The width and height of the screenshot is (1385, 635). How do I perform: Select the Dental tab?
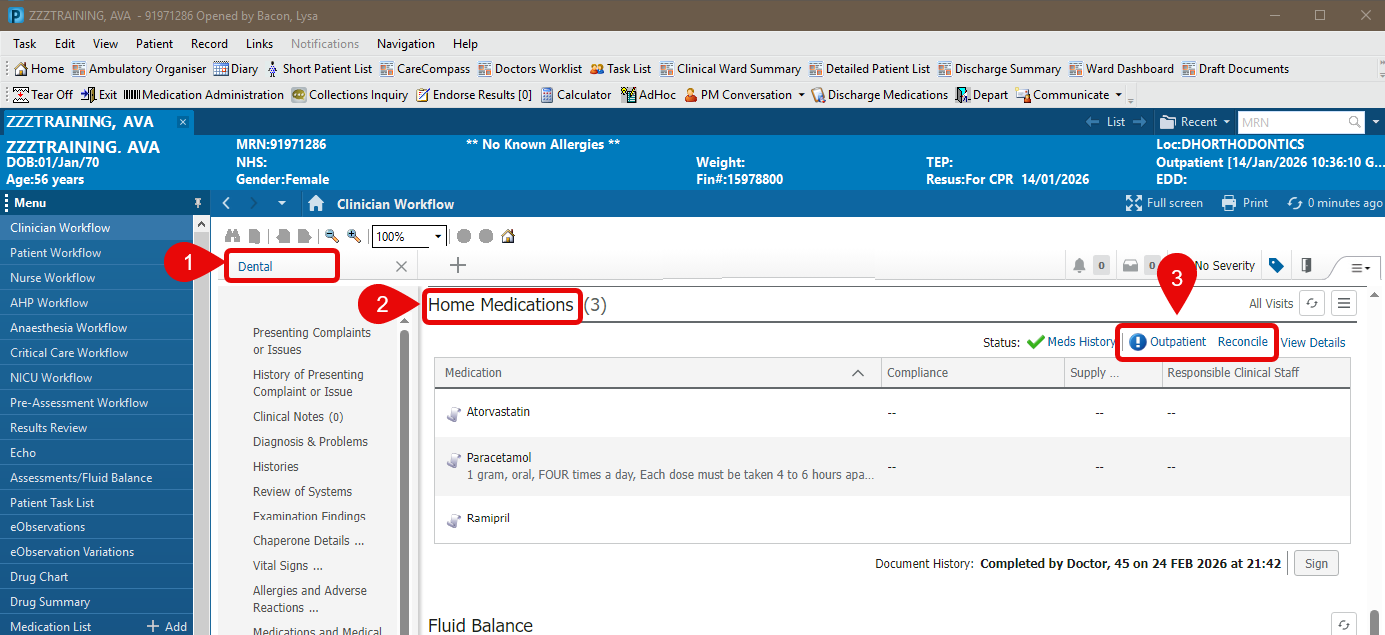click(x=280, y=267)
